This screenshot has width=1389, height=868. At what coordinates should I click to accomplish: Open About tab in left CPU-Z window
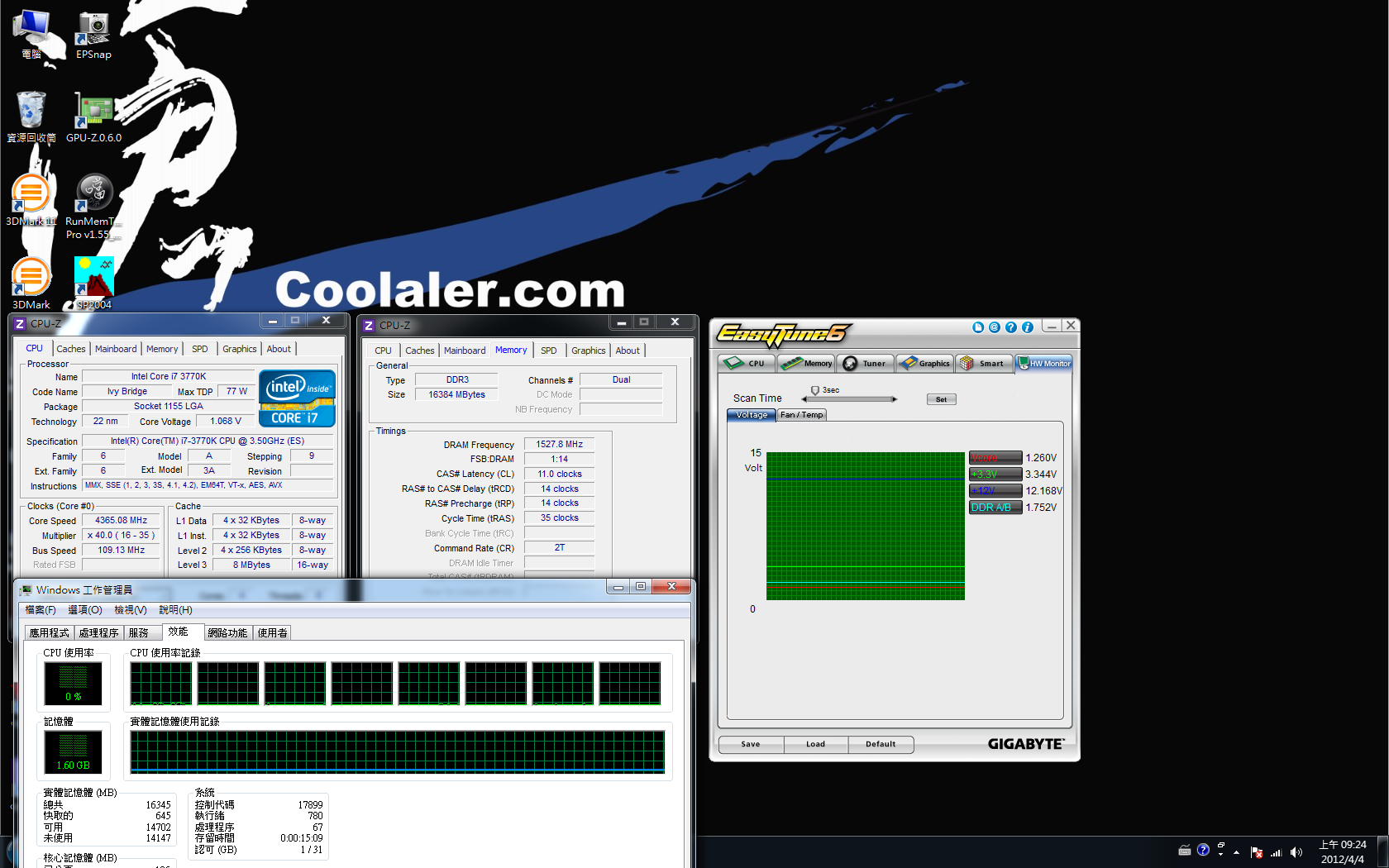279,349
